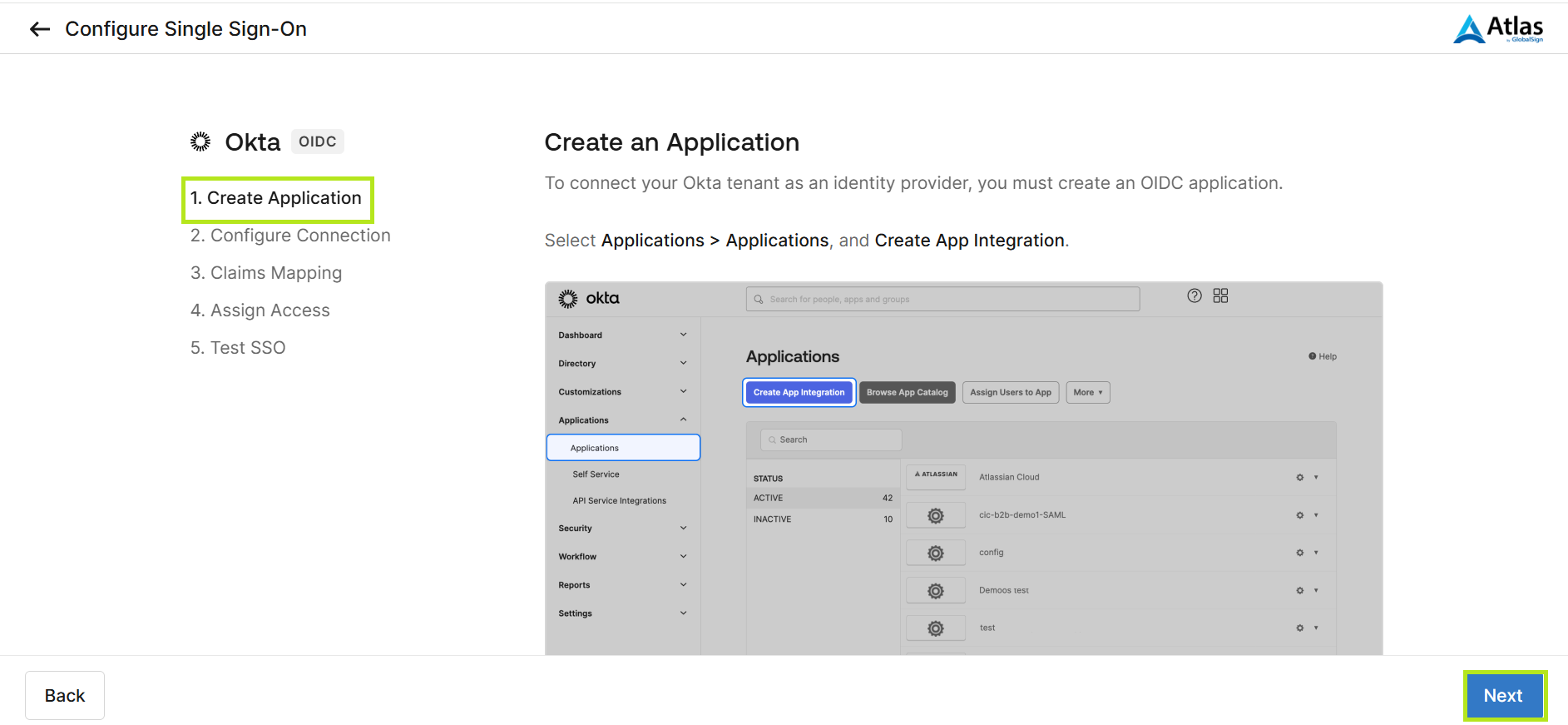The width and height of the screenshot is (1568, 725).
Task: Filter by ACTIVE status
Action: click(823, 498)
